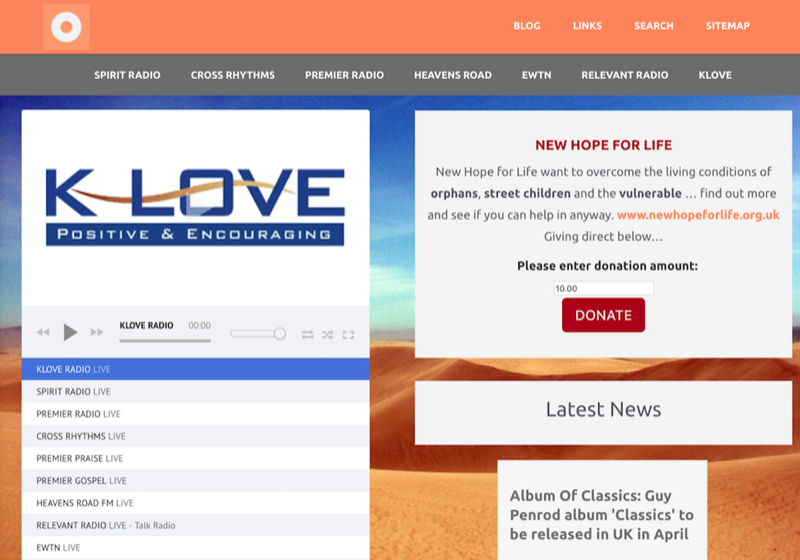800x560 pixels.
Task: Select KLOVE RADIO LIVE in playlist
Action: [195, 369]
